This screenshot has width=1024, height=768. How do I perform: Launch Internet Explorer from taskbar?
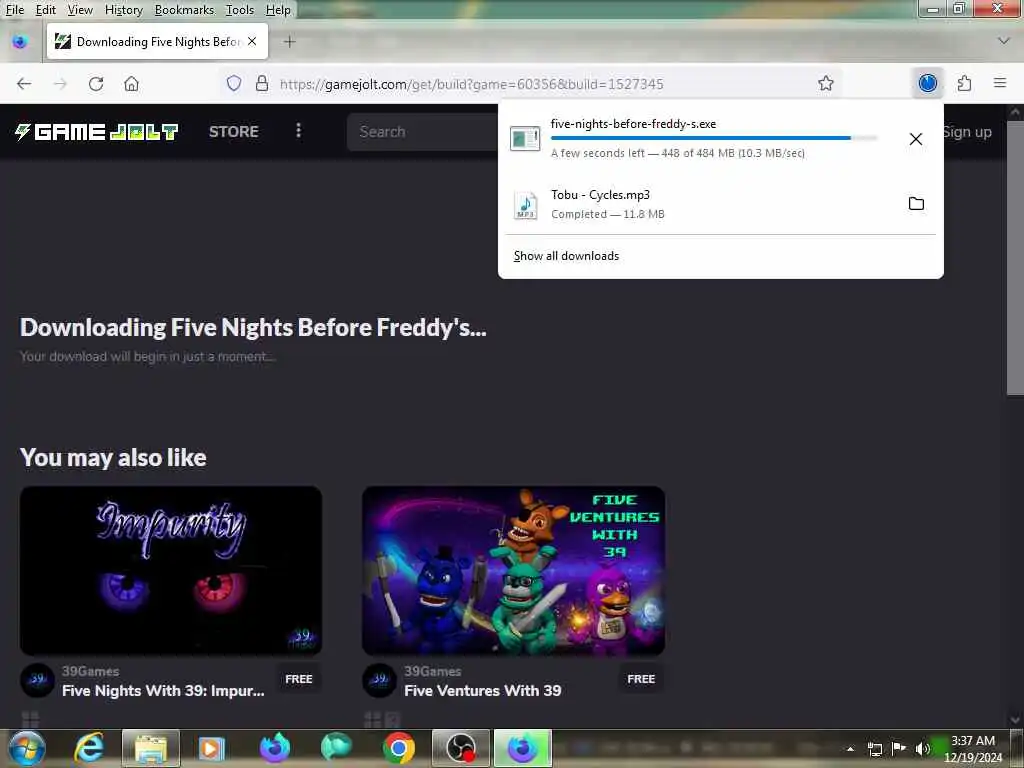click(89, 748)
